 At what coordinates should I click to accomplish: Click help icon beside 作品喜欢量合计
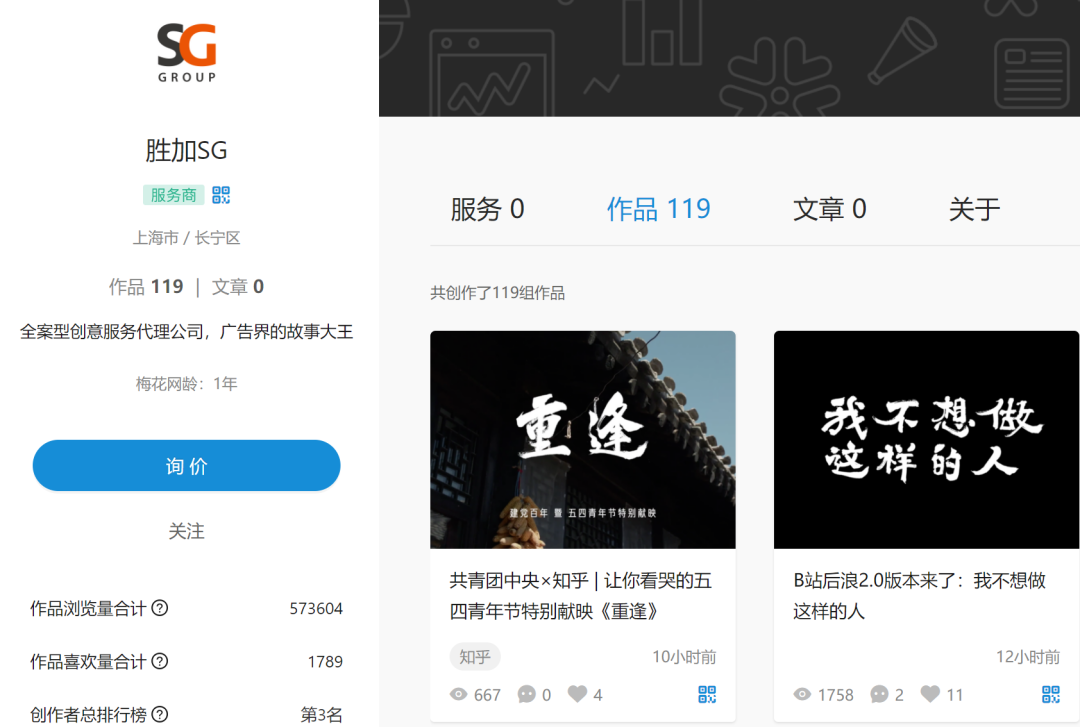[x=159, y=661]
